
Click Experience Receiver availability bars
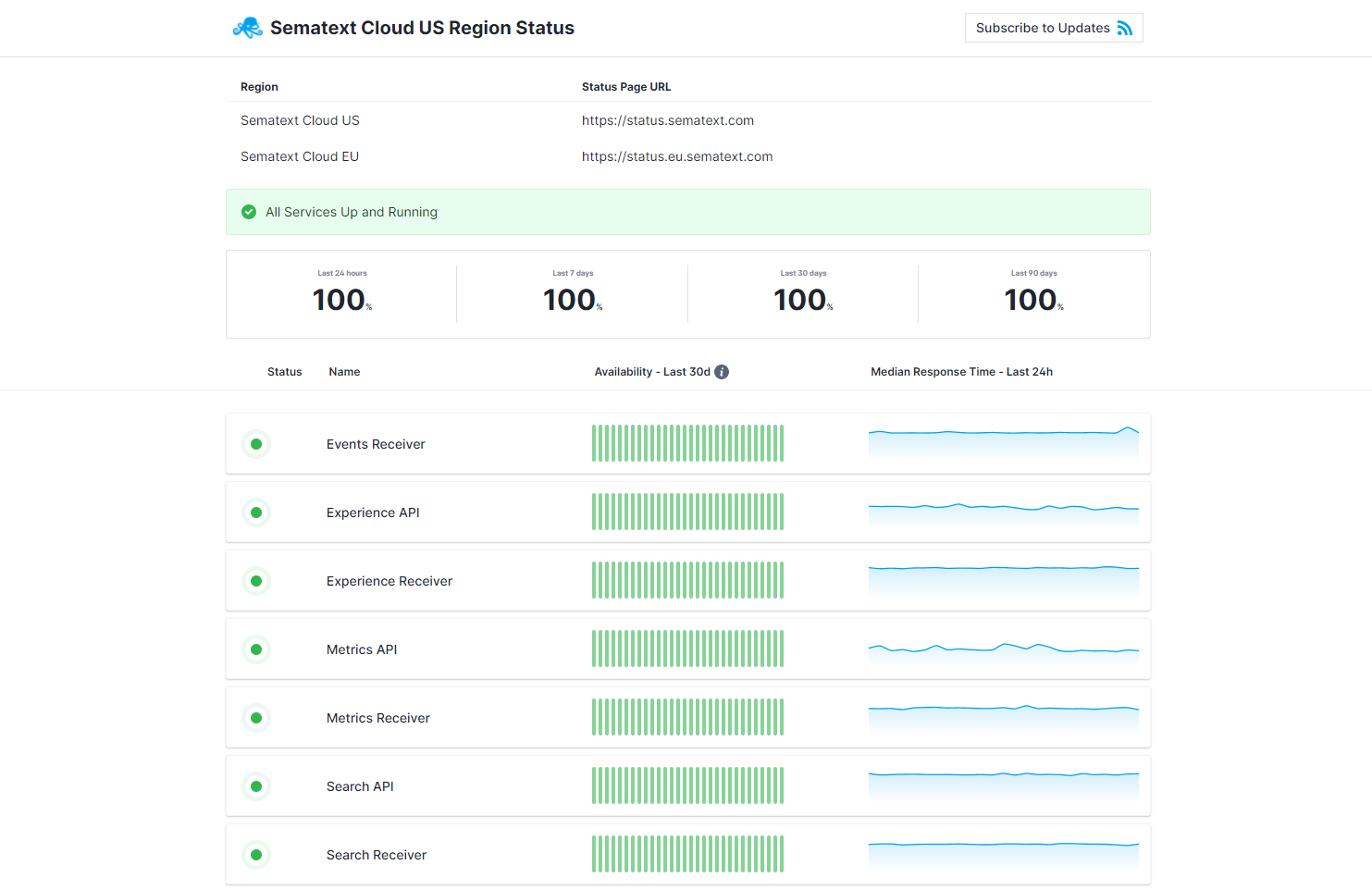687,580
